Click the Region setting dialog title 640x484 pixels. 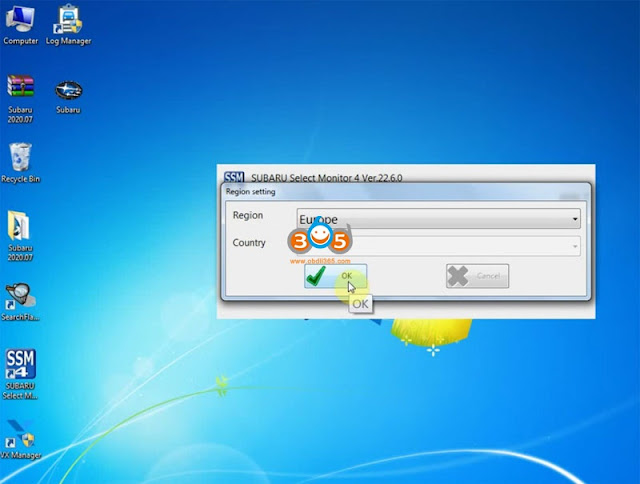(251, 192)
